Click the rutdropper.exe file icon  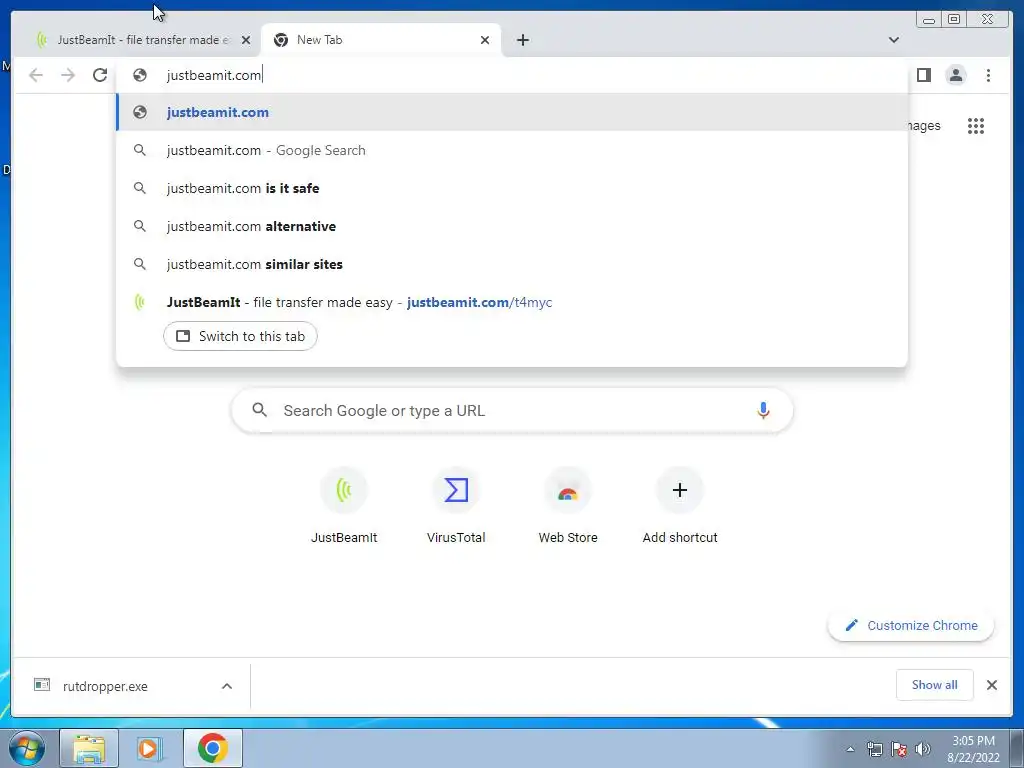(x=42, y=685)
